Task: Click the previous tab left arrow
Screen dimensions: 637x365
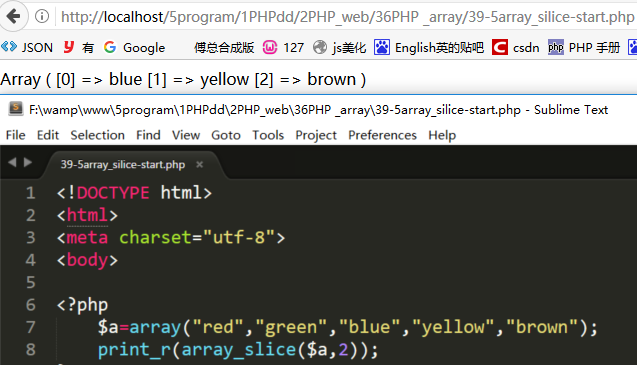Action: coord(12,163)
